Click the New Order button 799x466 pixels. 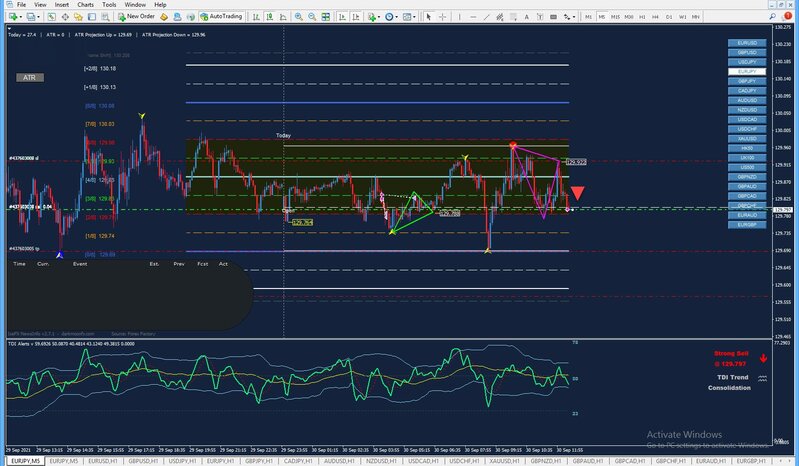pos(137,17)
